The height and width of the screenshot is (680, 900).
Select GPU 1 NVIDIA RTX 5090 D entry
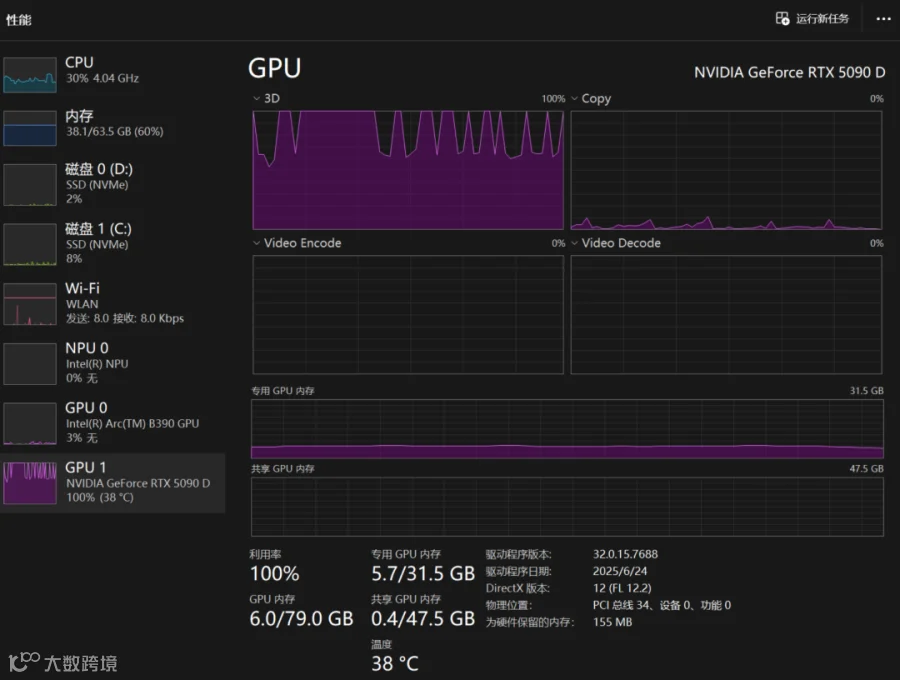click(x=112, y=483)
